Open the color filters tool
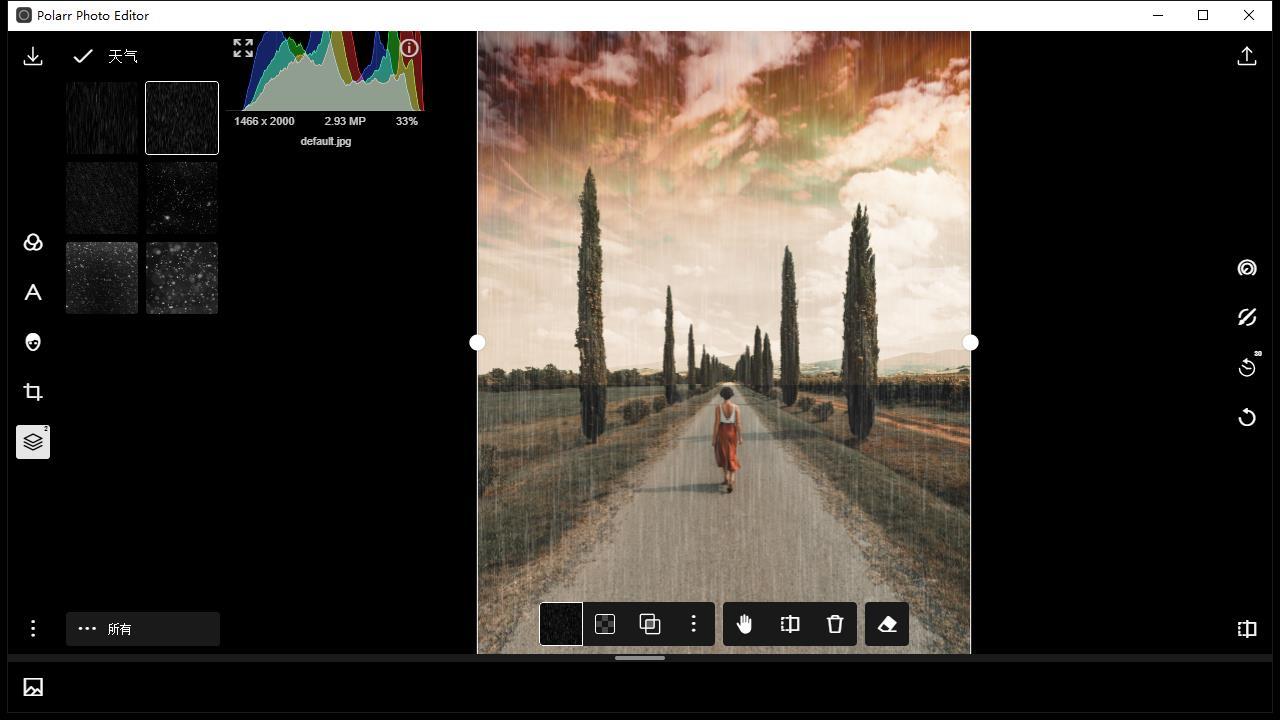1280x720 pixels. point(33,243)
